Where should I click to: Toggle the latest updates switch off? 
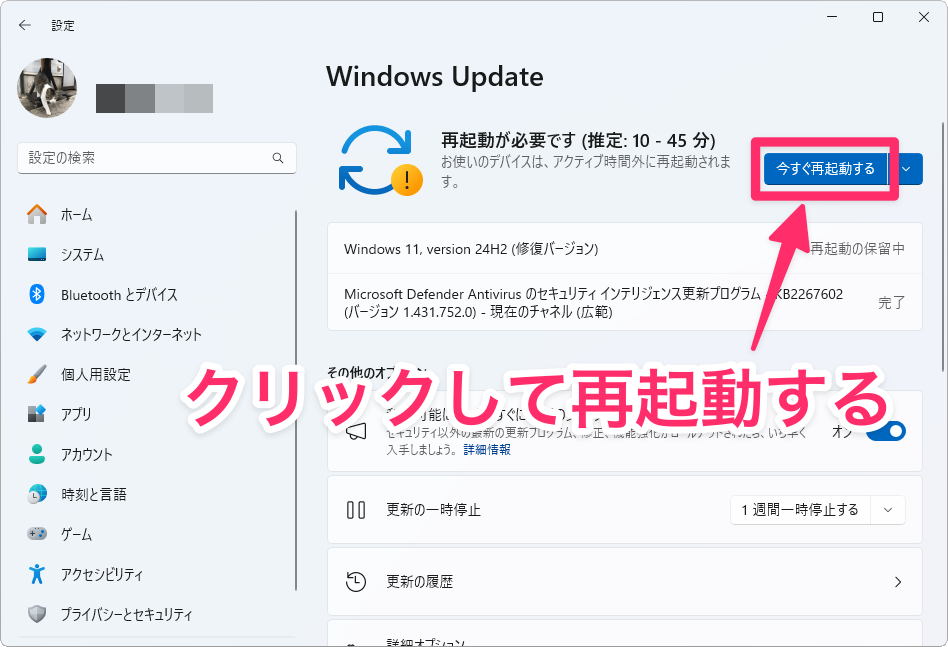click(x=886, y=431)
